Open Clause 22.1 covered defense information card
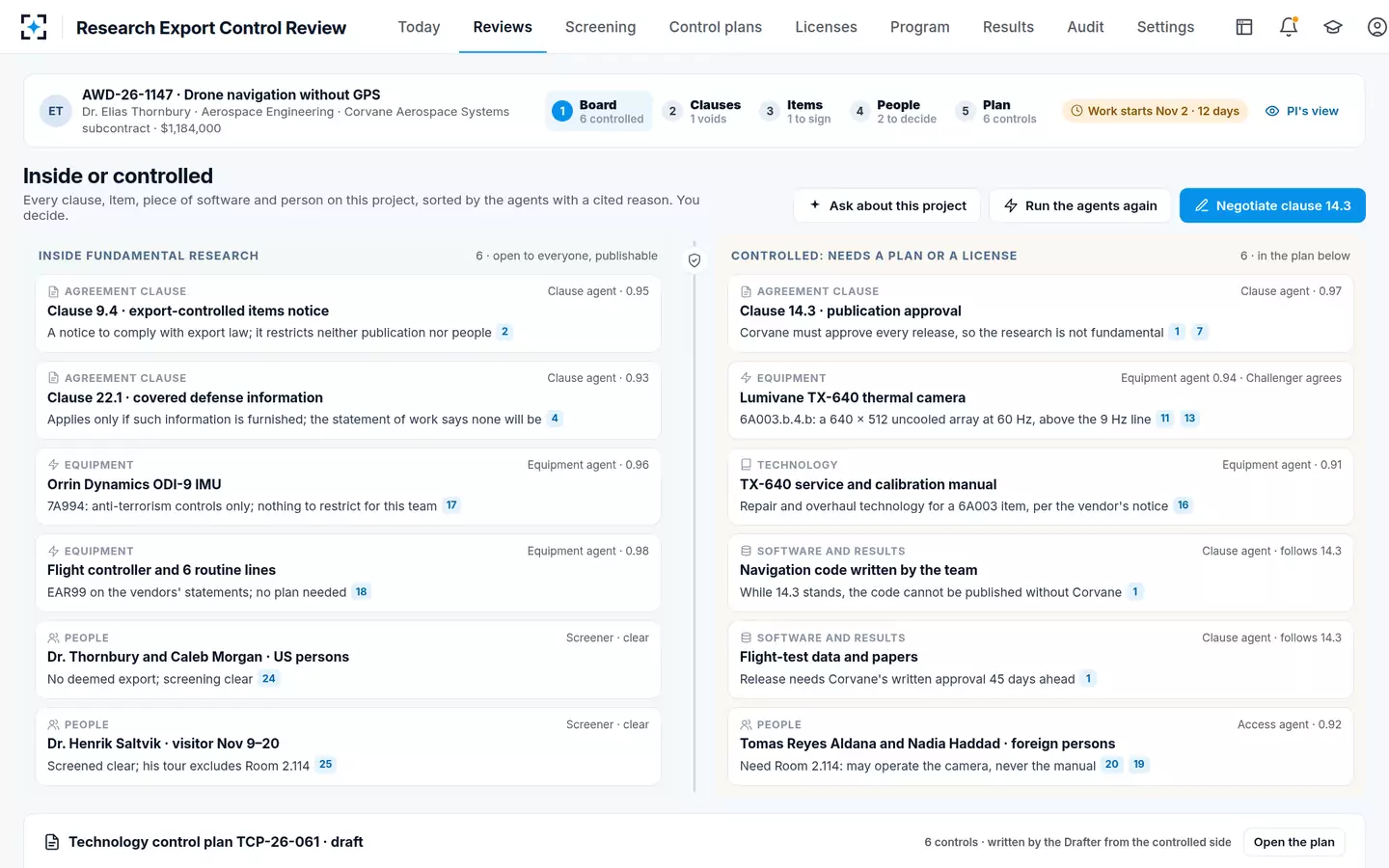 point(348,400)
